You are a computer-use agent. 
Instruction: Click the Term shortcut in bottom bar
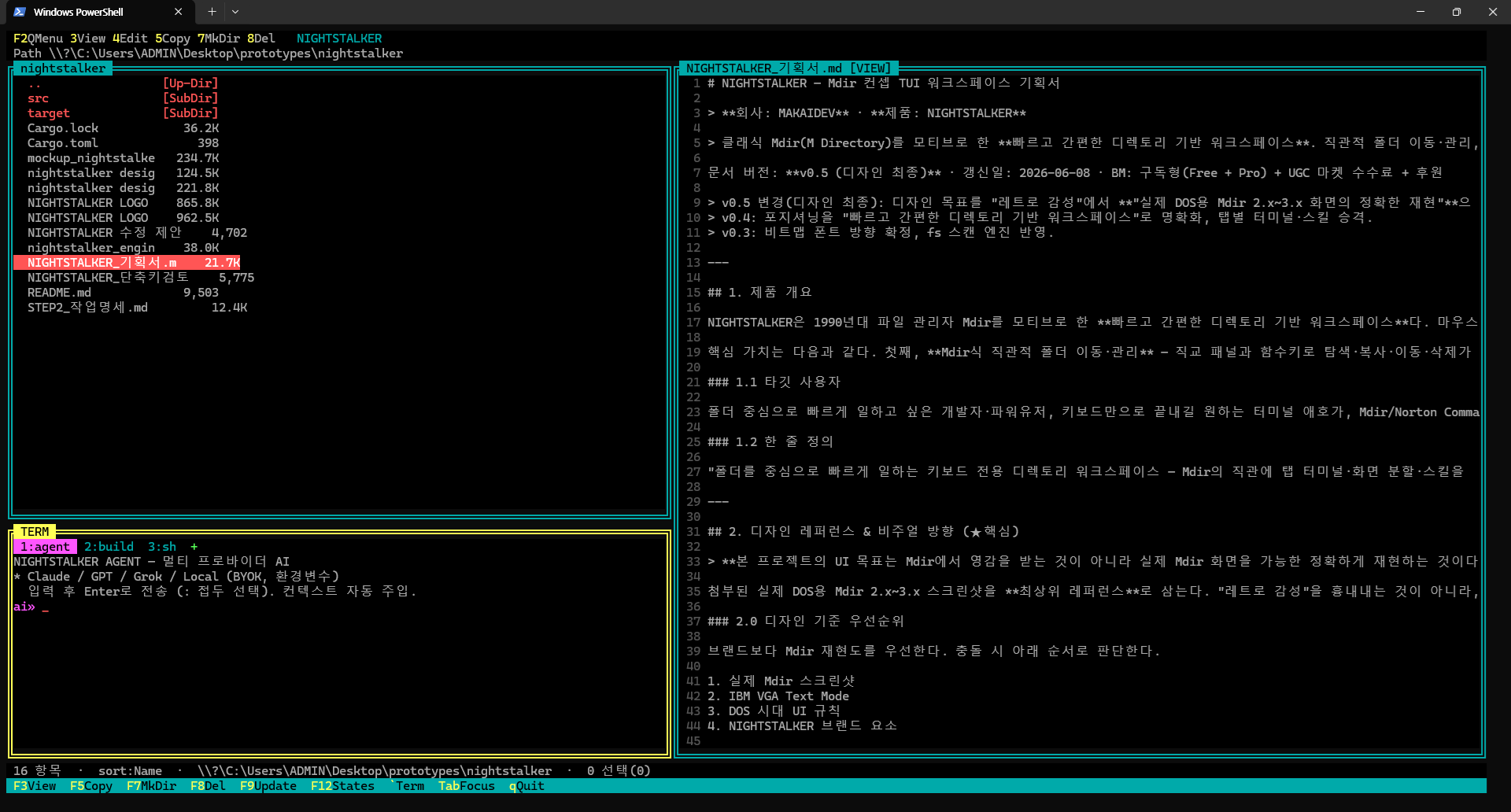pyautogui.click(x=407, y=786)
